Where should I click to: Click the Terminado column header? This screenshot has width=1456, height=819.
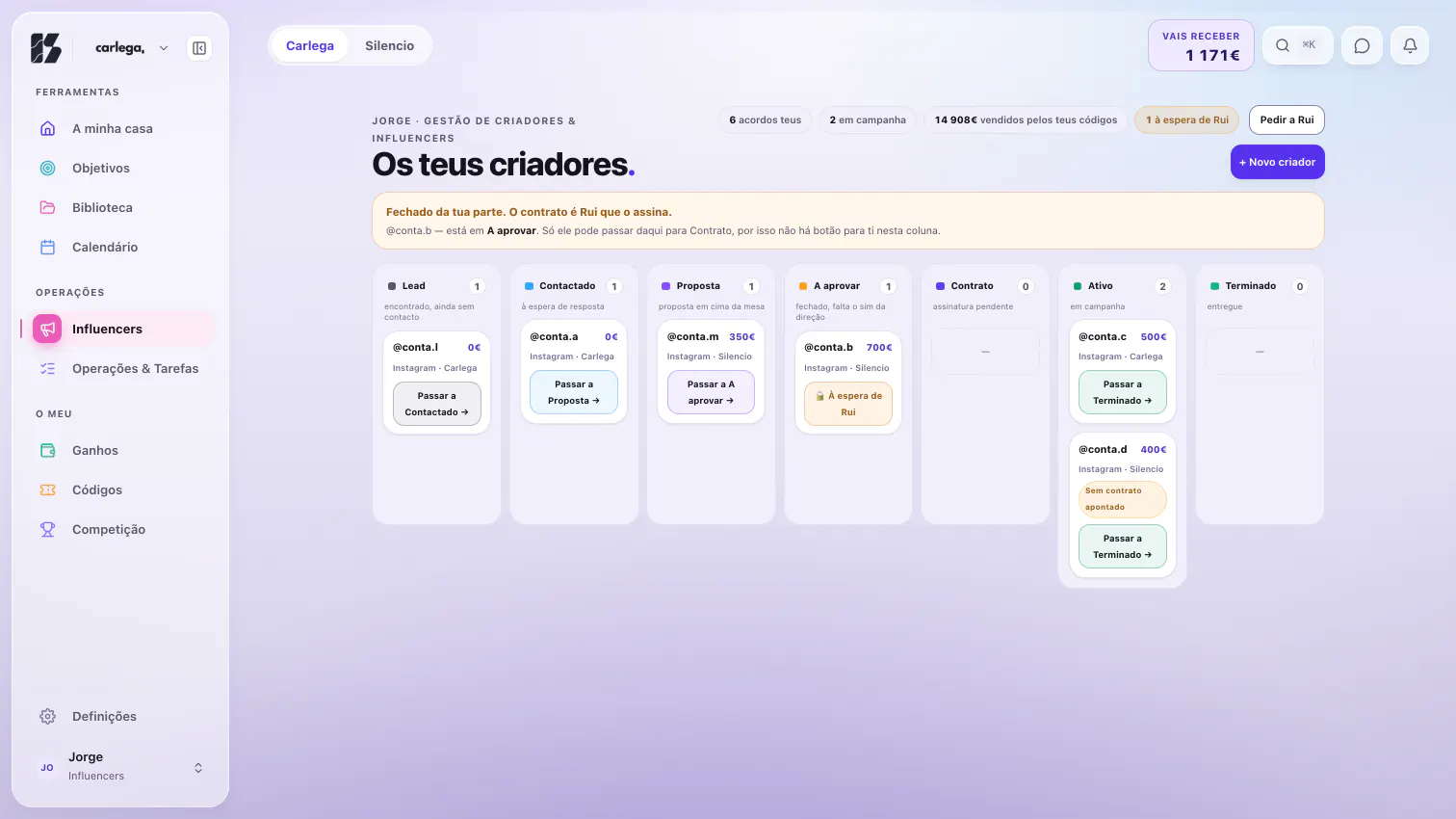(1250, 286)
